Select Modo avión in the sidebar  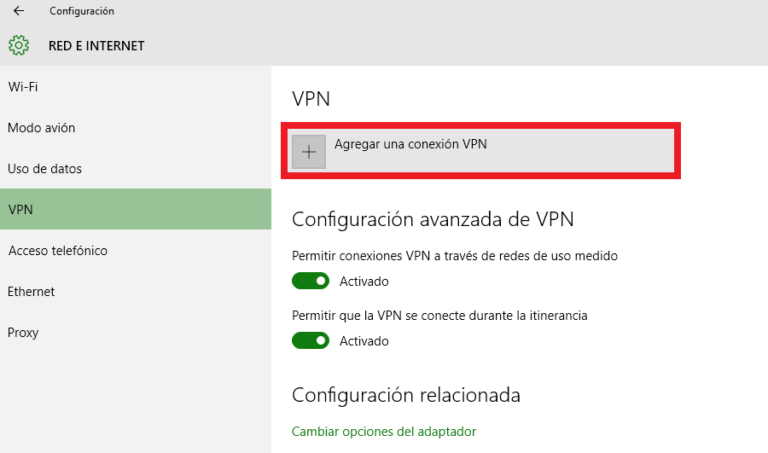pyautogui.click(x=41, y=128)
